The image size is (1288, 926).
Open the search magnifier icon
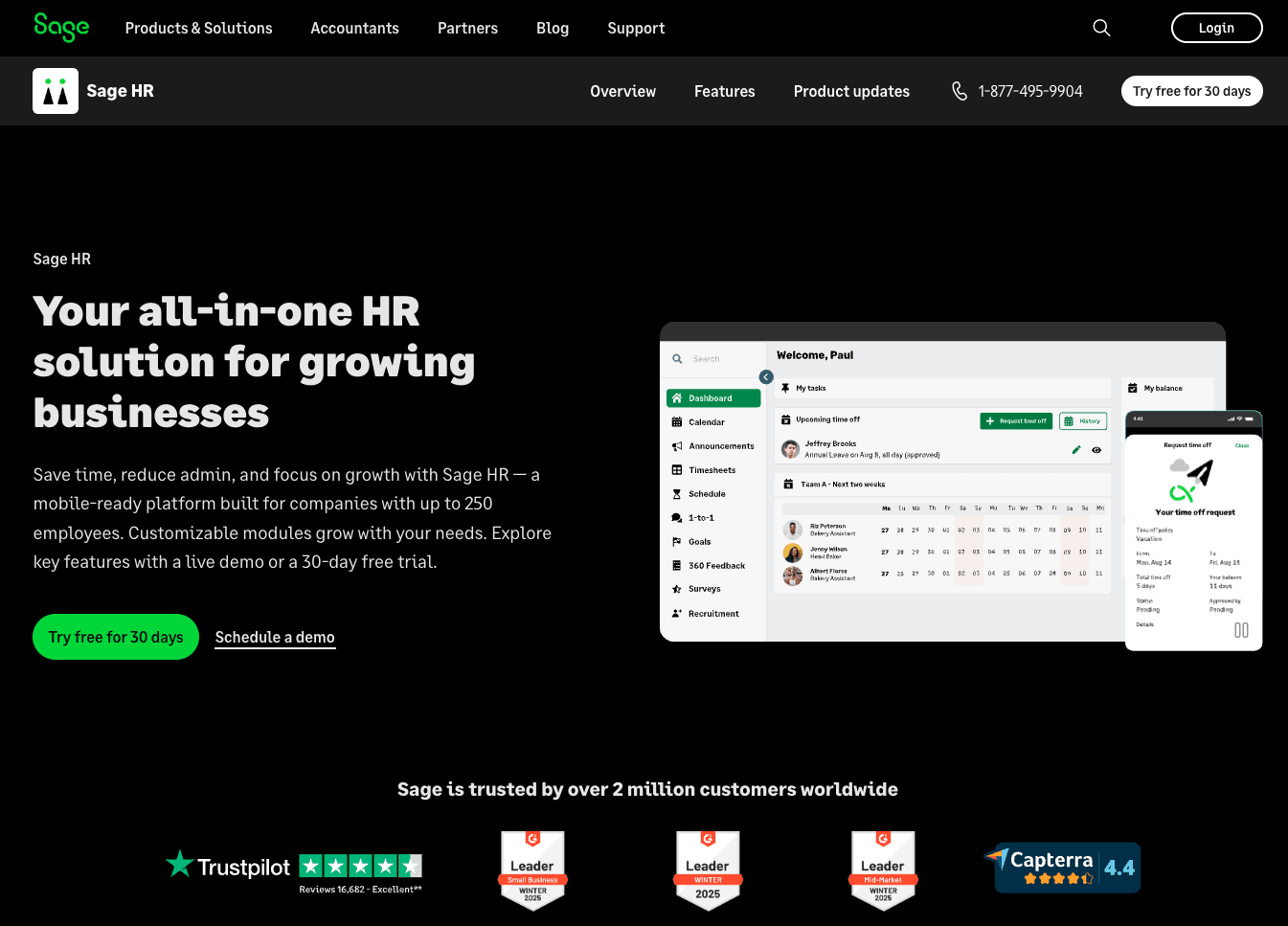pos(1101,28)
